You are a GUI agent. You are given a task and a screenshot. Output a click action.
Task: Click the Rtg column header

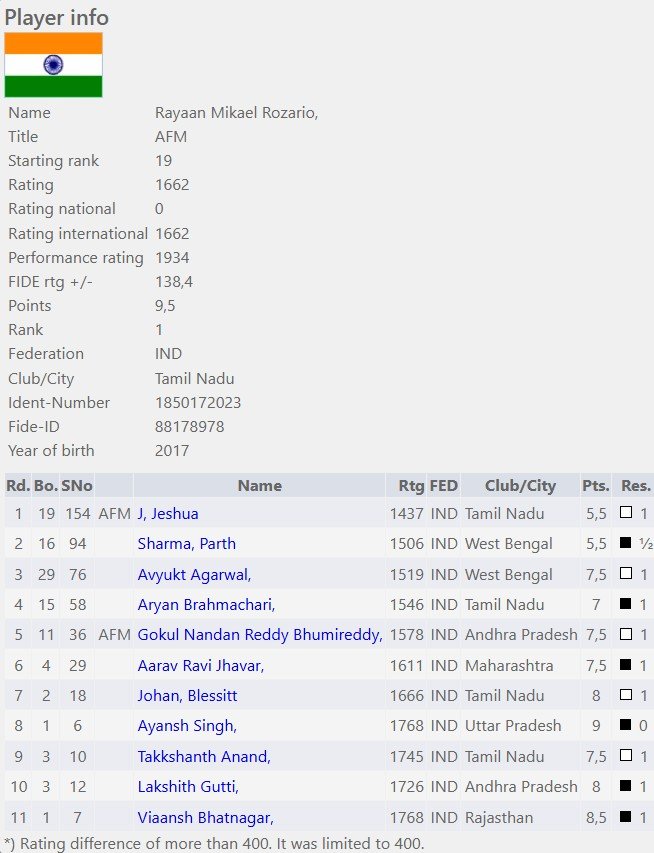click(x=411, y=485)
